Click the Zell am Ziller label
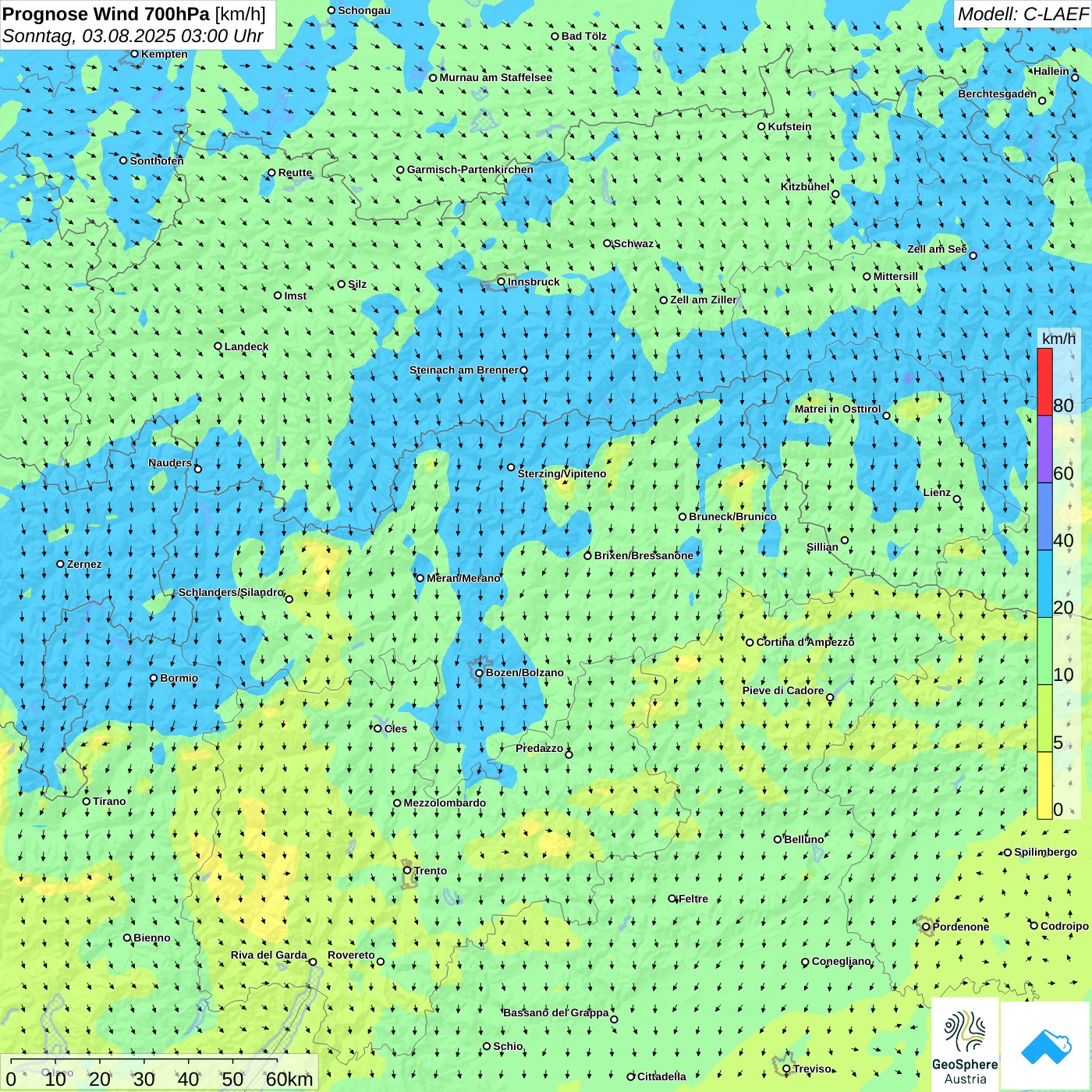1092x1092 pixels. click(x=704, y=300)
